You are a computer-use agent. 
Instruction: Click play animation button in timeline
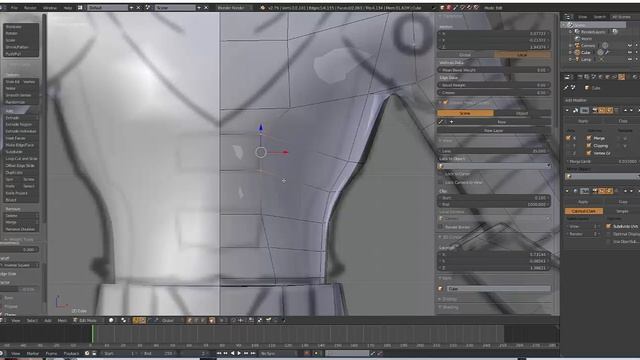(239, 353)
